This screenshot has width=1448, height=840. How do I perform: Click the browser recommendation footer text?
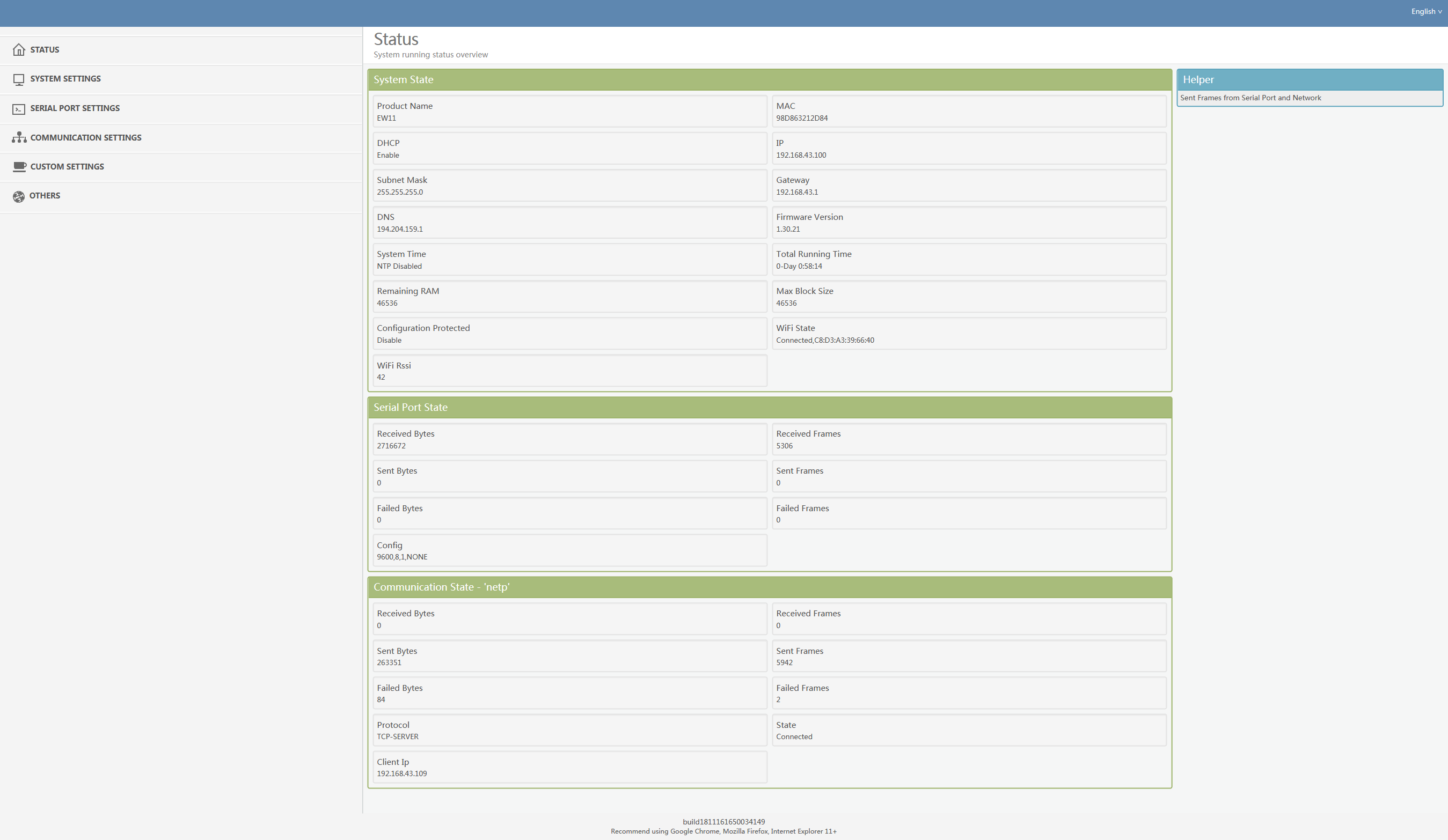pyautogui.click(x=723, y=831)
